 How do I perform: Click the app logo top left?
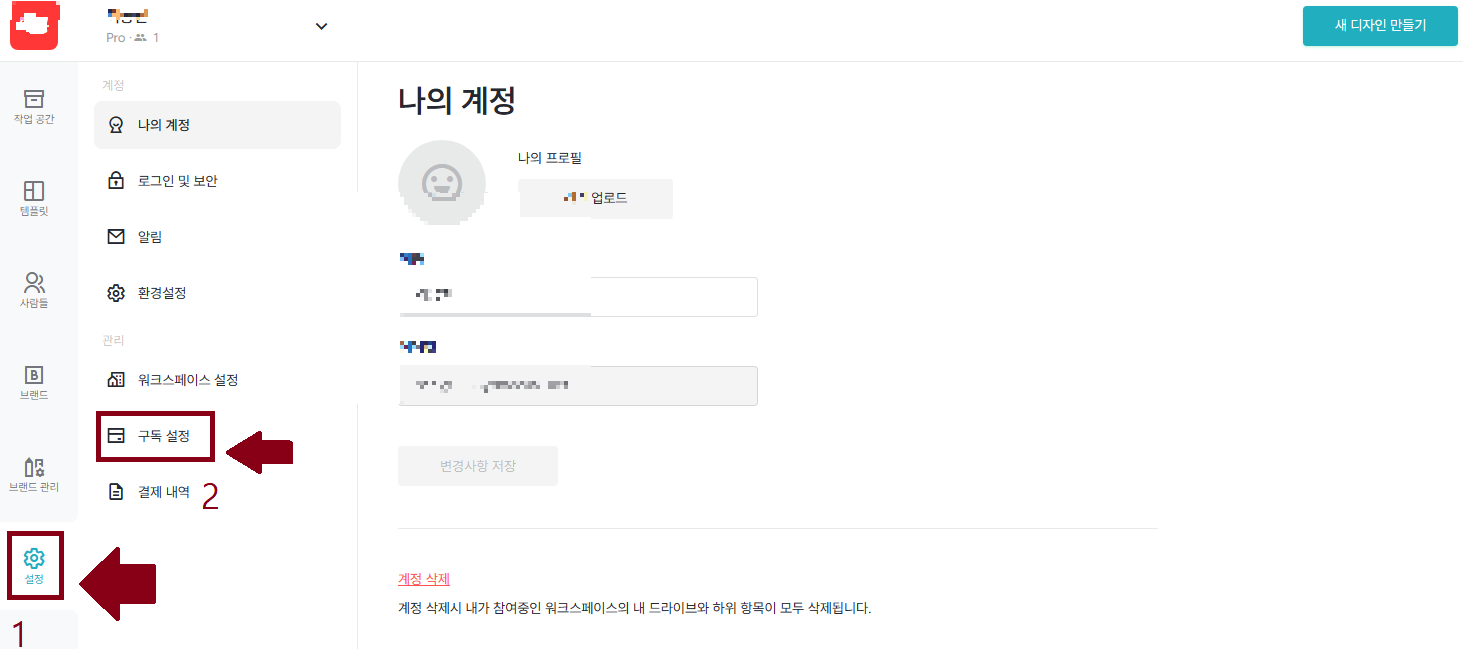pos(33,25)
